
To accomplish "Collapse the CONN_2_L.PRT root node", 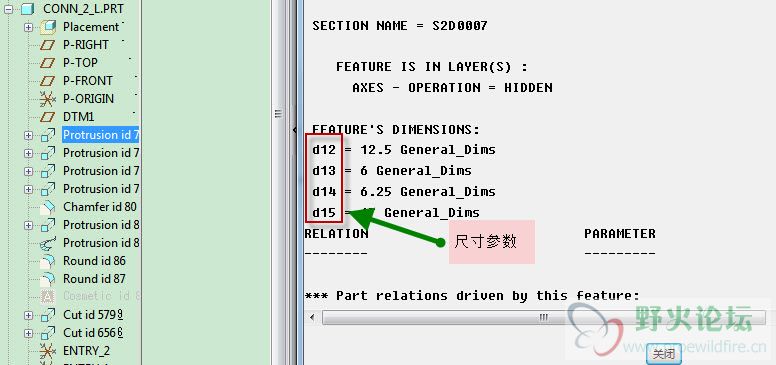I will (x=8, y=9).
